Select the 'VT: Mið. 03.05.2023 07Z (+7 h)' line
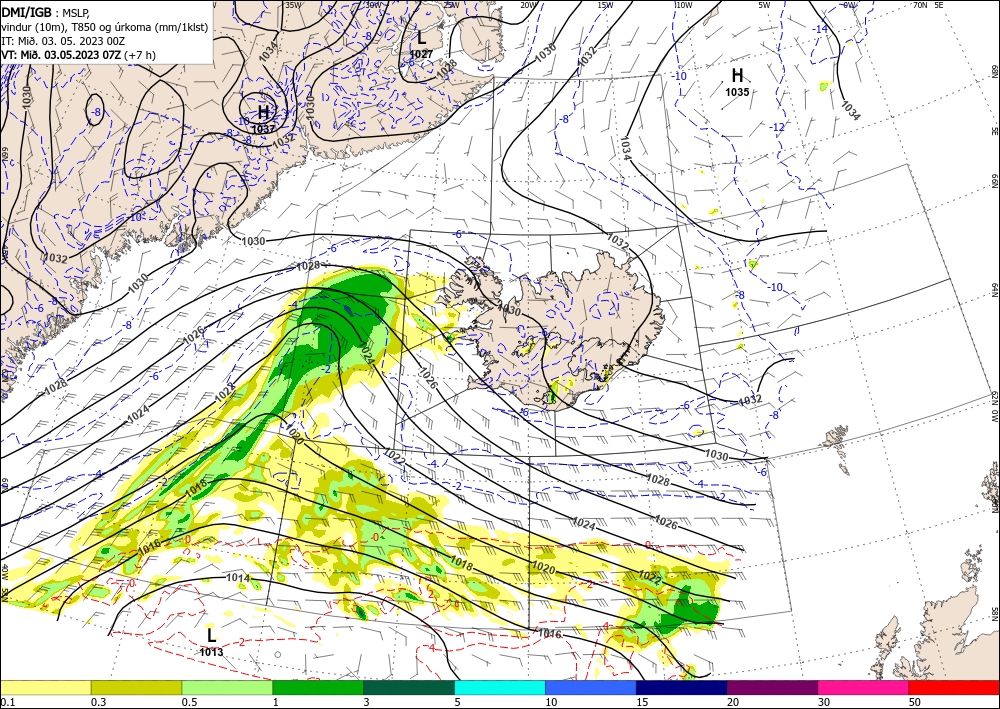Viewport: 1000px width, 709px height. coord(80,55)
